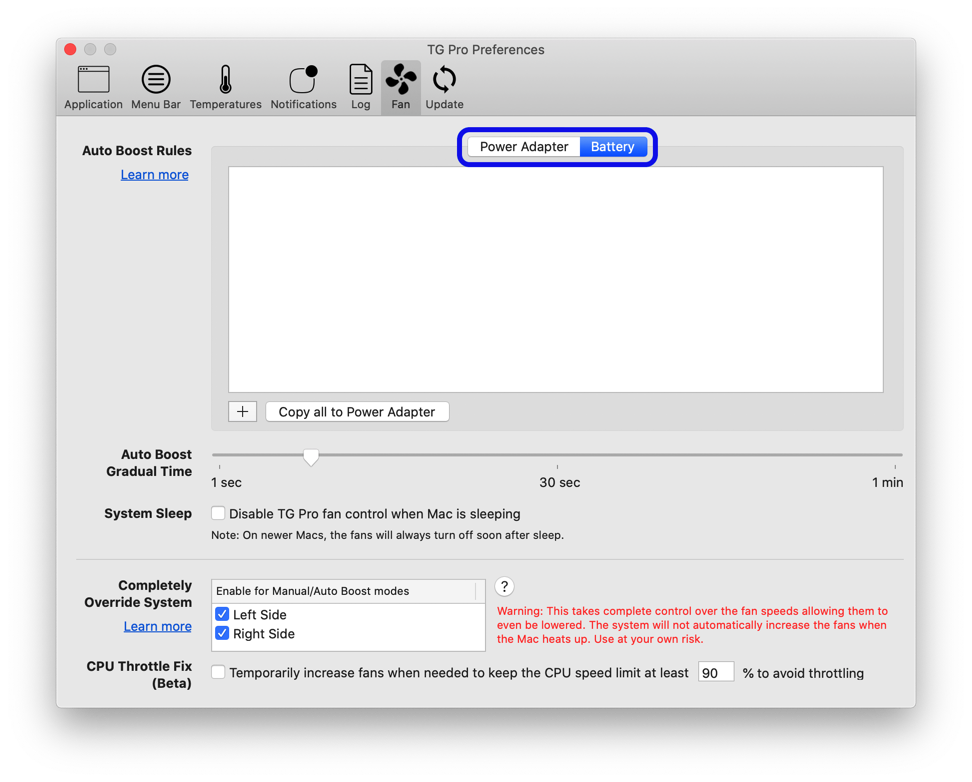Open the Update preferences pane

(444, 87)
